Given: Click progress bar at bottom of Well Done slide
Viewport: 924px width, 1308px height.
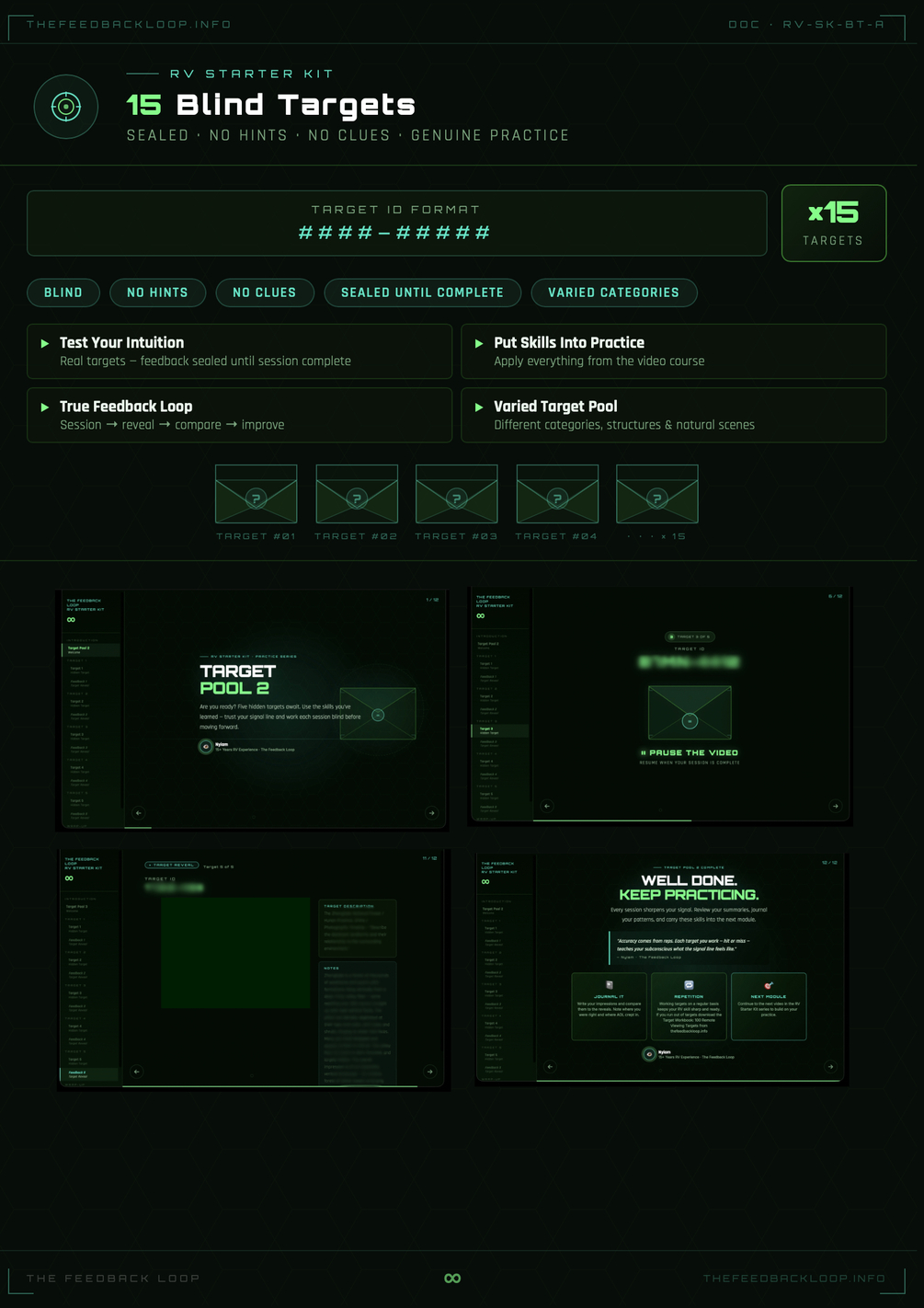Looking at the screenshot, I should (x=690, y=1081).
